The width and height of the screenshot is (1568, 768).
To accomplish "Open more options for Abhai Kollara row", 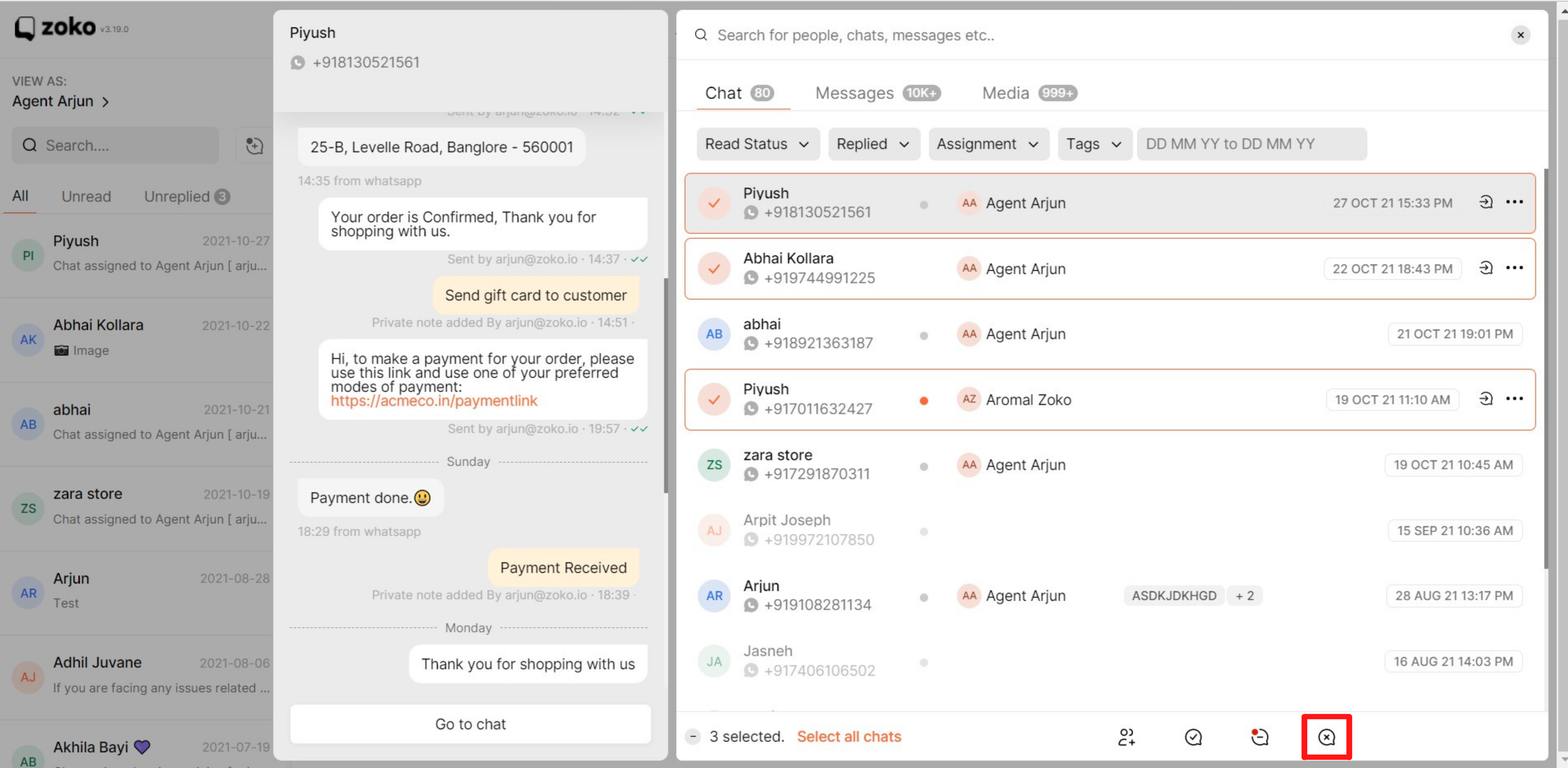I will (x=1514, y=268).
